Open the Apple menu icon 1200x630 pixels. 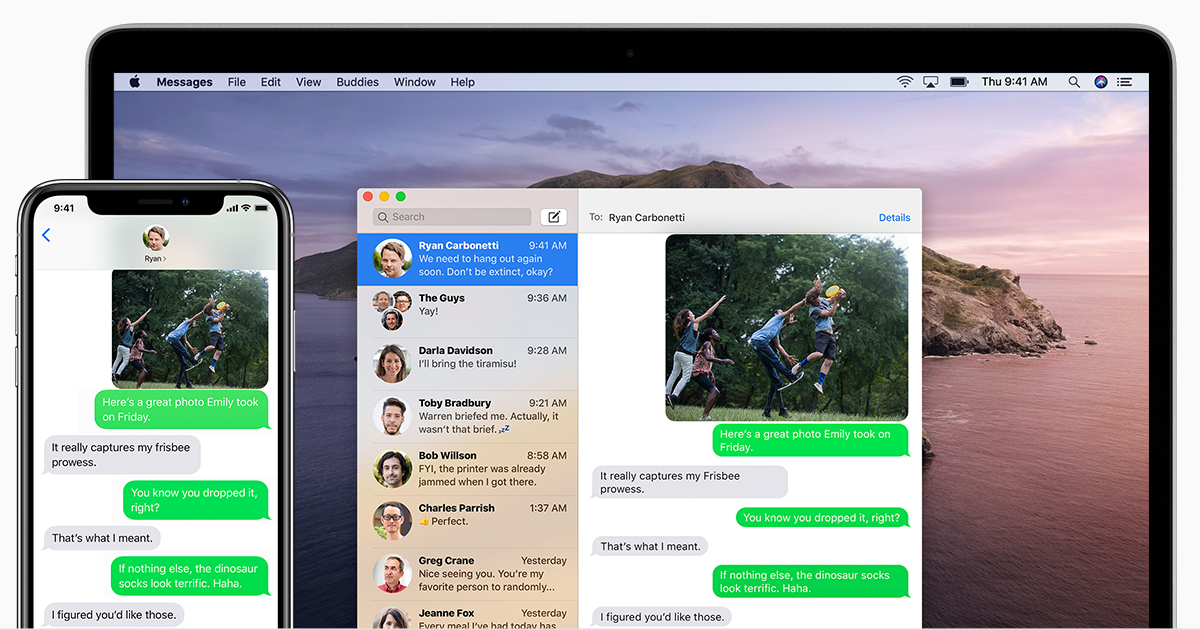(x=134, y=82)
